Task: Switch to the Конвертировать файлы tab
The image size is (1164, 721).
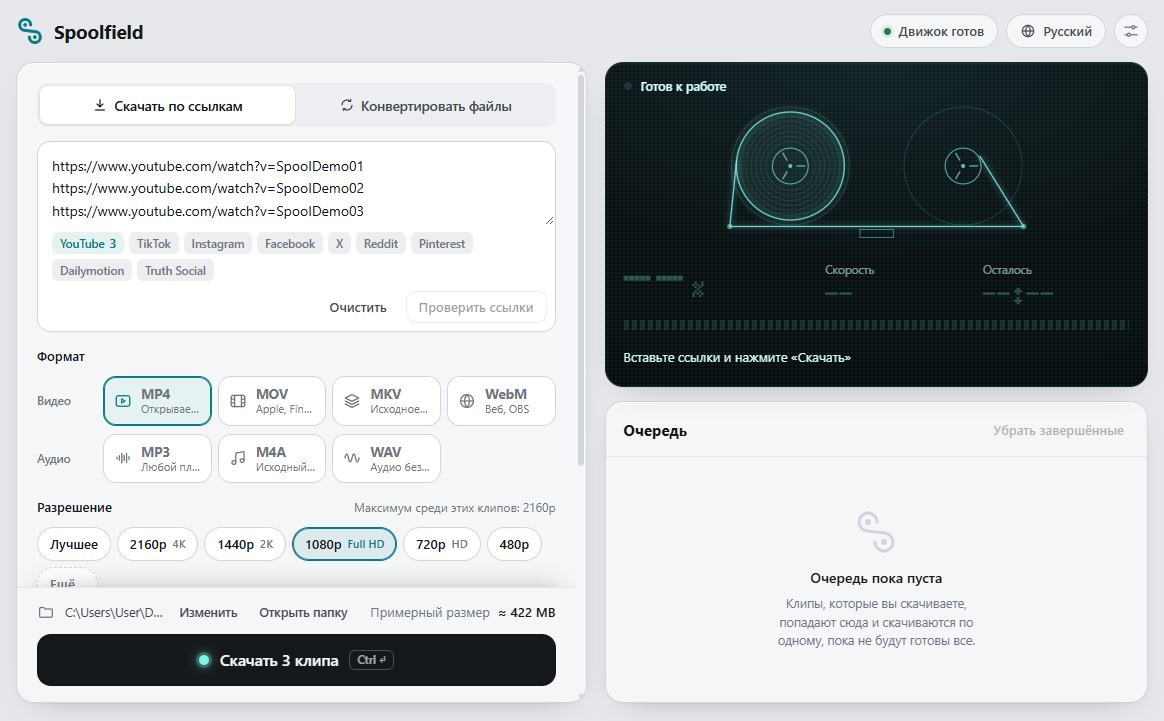Action: 426,105
